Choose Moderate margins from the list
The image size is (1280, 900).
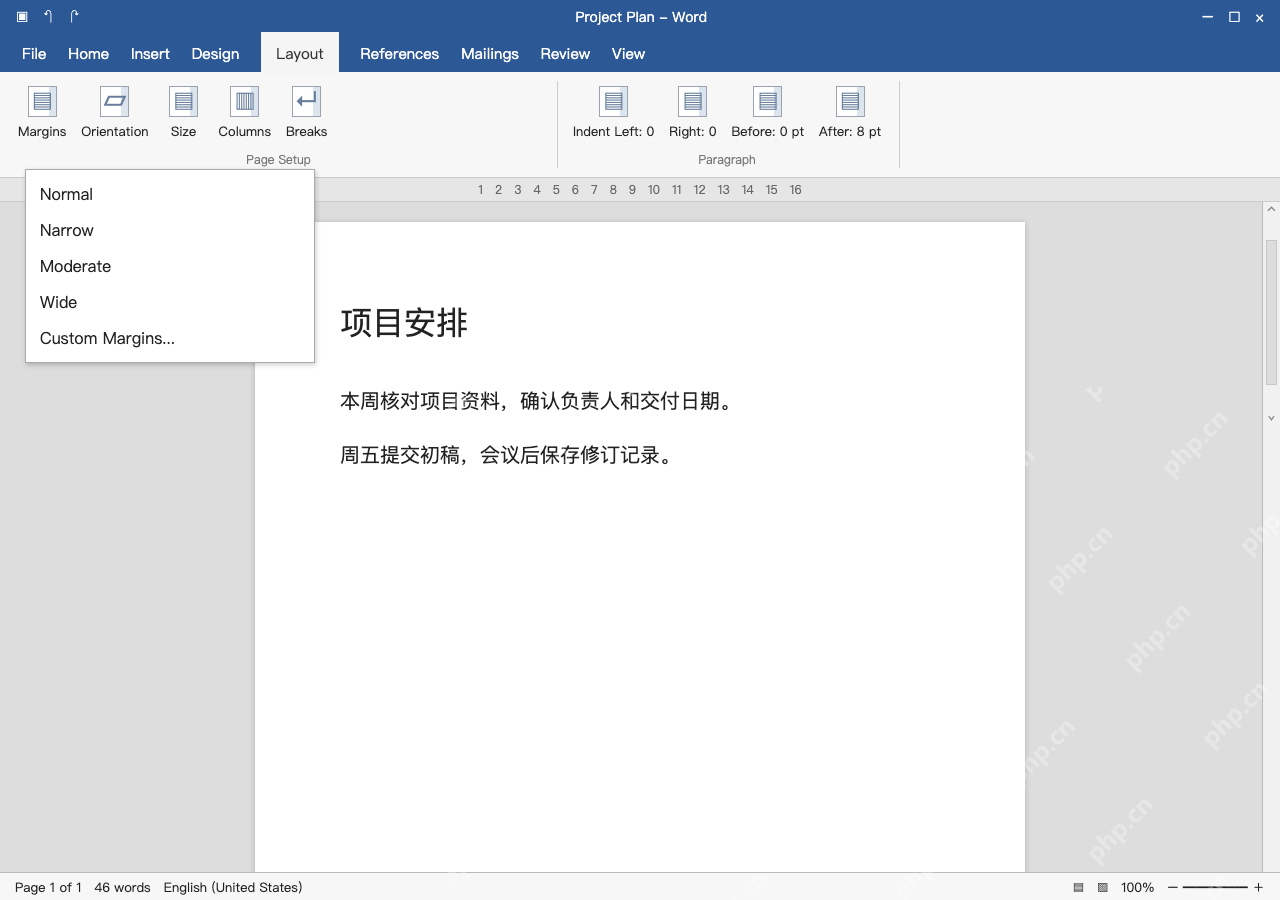coord(170,266)
